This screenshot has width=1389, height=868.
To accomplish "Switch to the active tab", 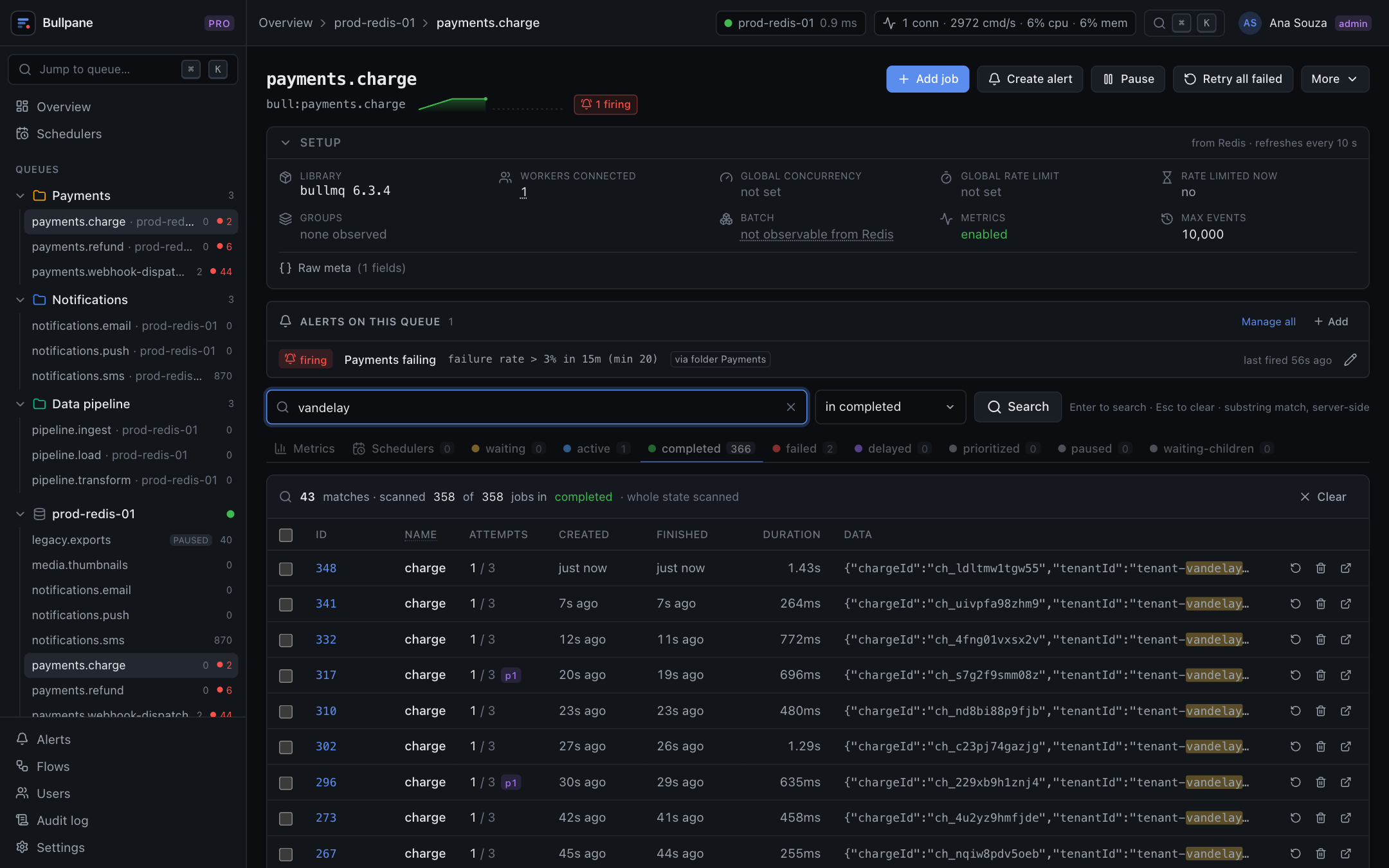I will pos(596,449).
